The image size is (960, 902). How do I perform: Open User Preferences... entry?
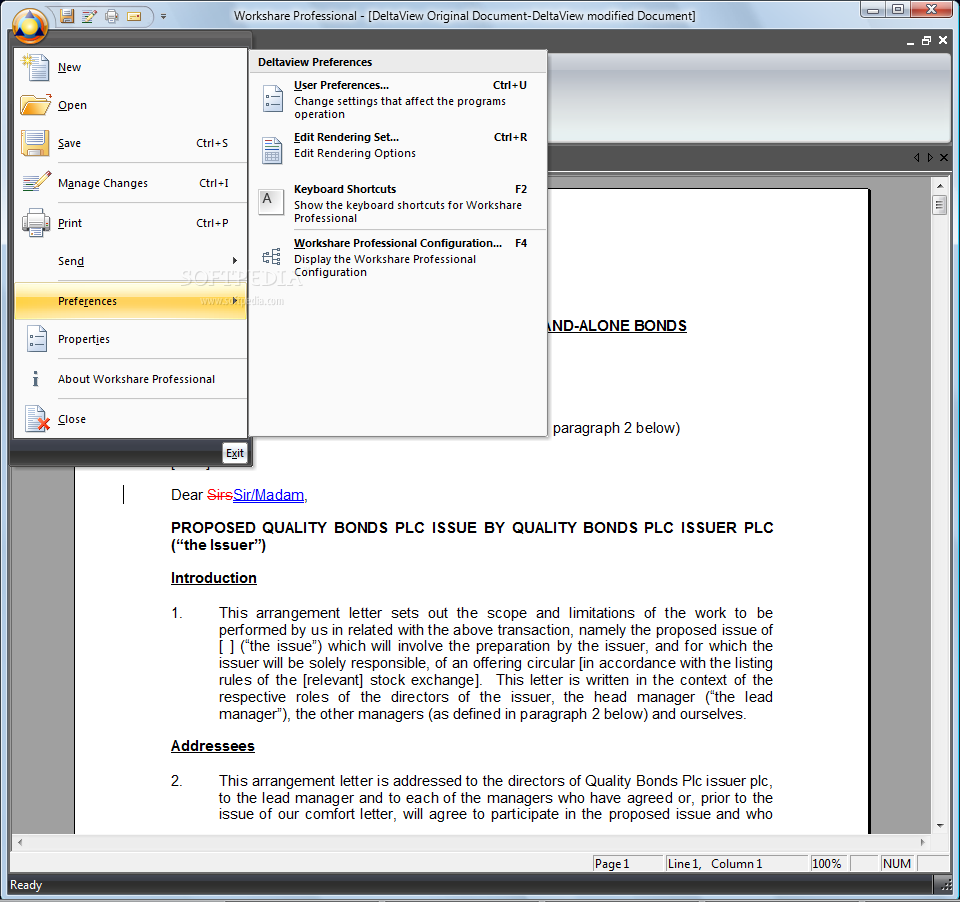coord(397,99)
